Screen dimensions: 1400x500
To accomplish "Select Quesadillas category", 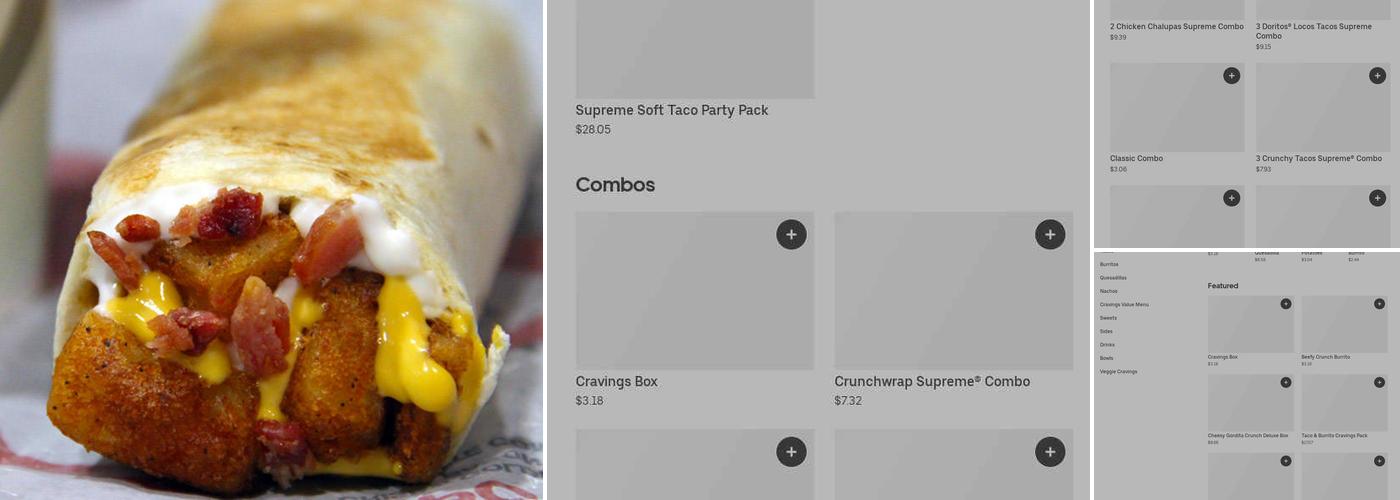I will click(x=1113, y=278).
